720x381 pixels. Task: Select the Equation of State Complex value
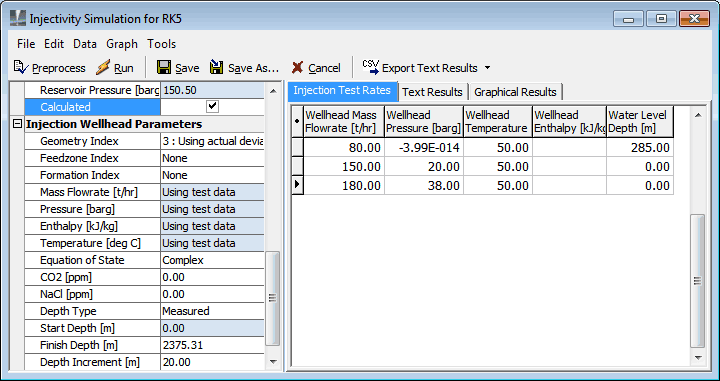[212, 260]
